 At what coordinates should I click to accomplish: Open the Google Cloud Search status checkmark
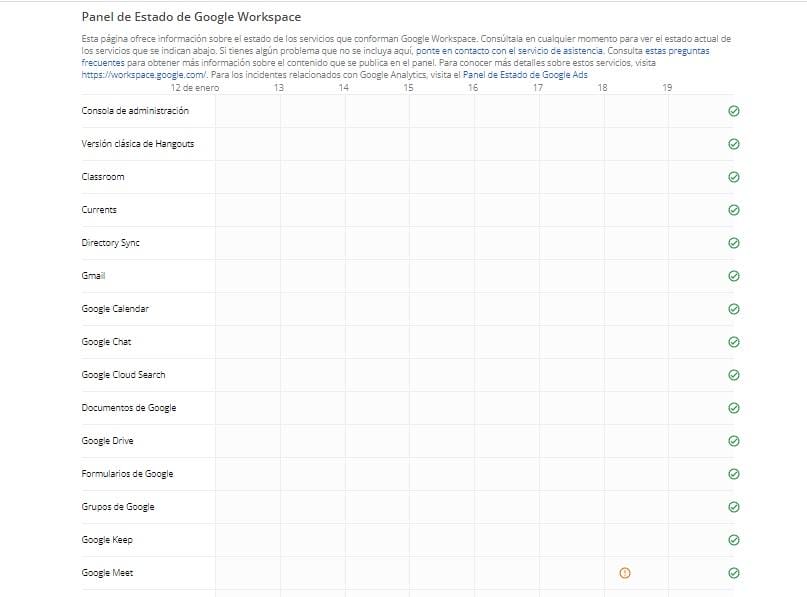pyautogui.click(x=734, y=375)
